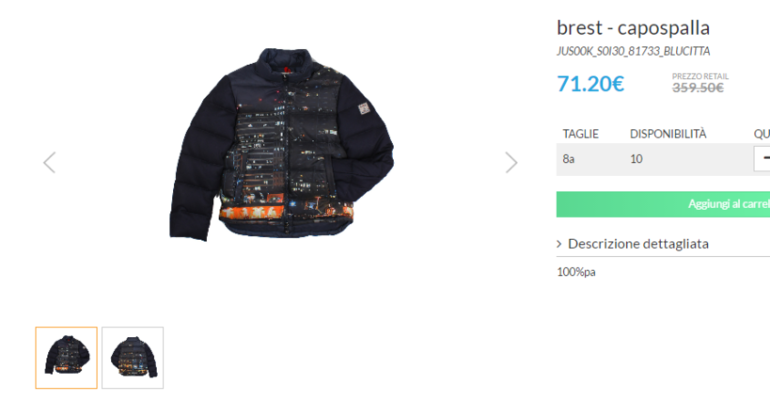The image size is (770, 401).
Task: Select the back view jacket thumbnail
Action: tap(133, 358)
